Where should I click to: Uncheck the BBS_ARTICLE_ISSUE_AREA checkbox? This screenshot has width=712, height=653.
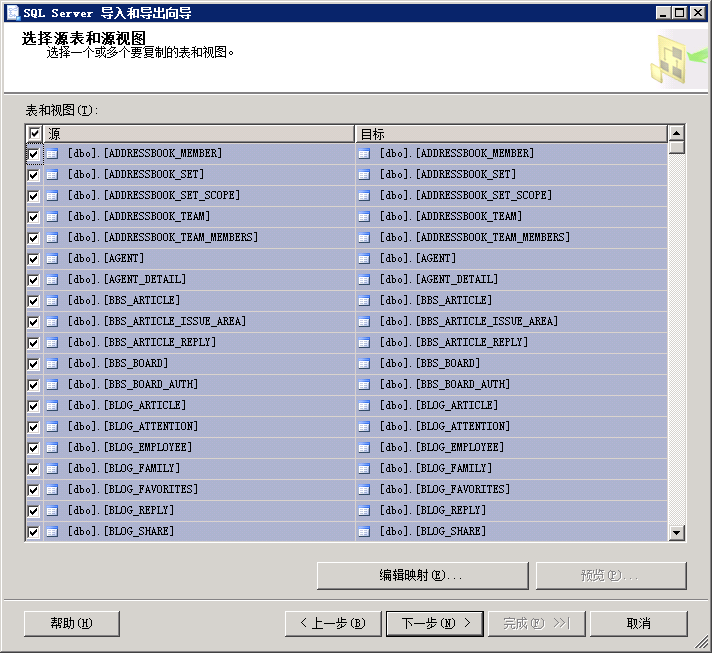click(x=34, y=322)
